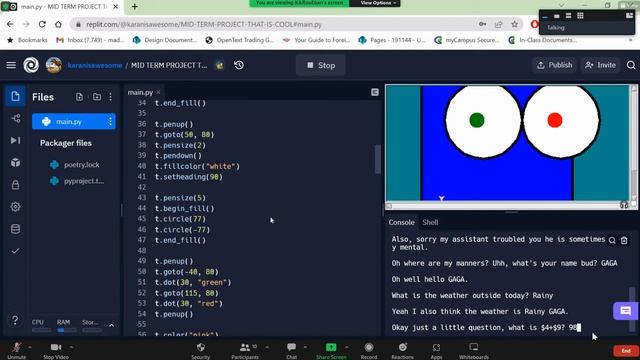This screenshot has height=360, width=640.
Task: Start Zoom Record
Action: click(x=369, y=350)
